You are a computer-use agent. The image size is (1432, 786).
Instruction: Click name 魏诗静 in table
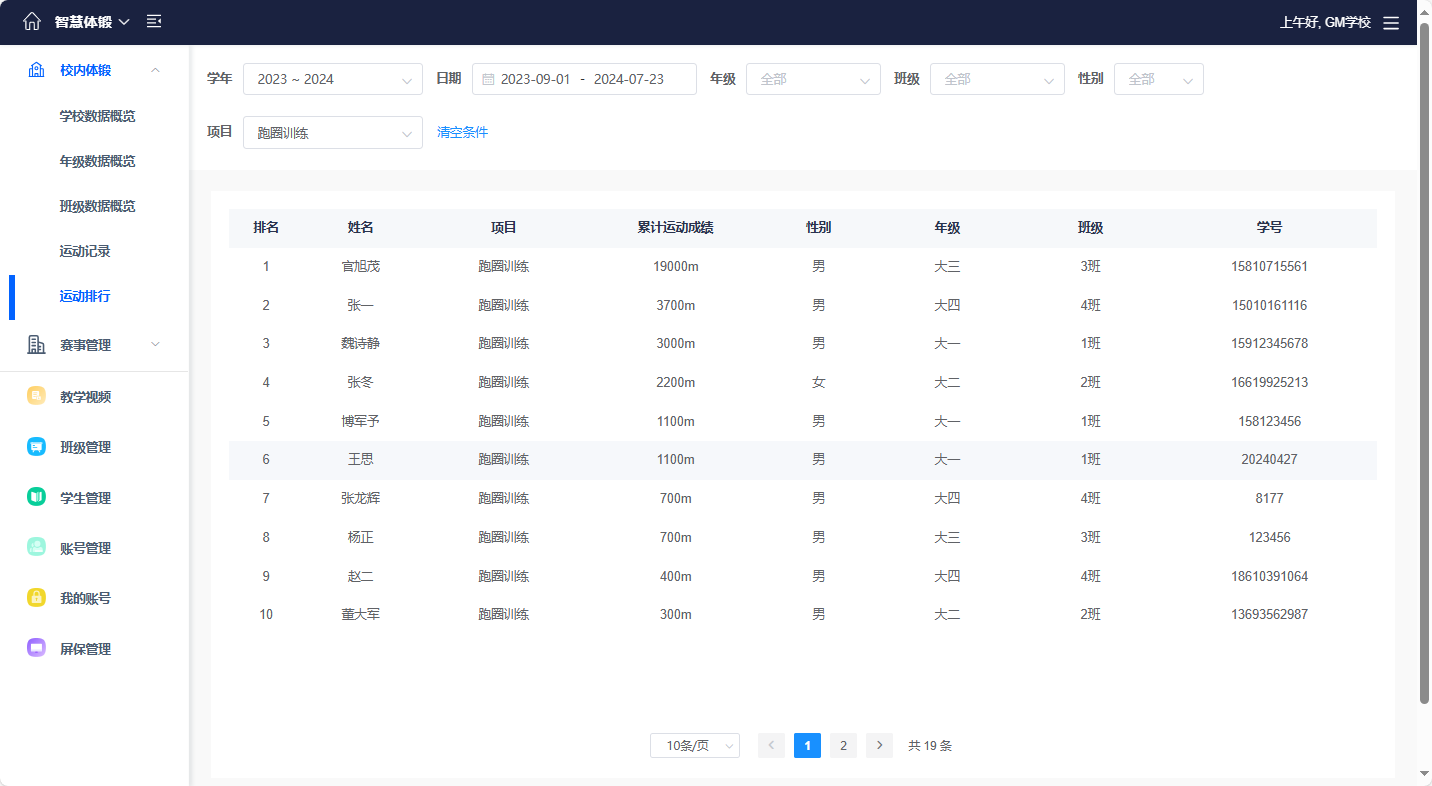(x=361, y=344)
